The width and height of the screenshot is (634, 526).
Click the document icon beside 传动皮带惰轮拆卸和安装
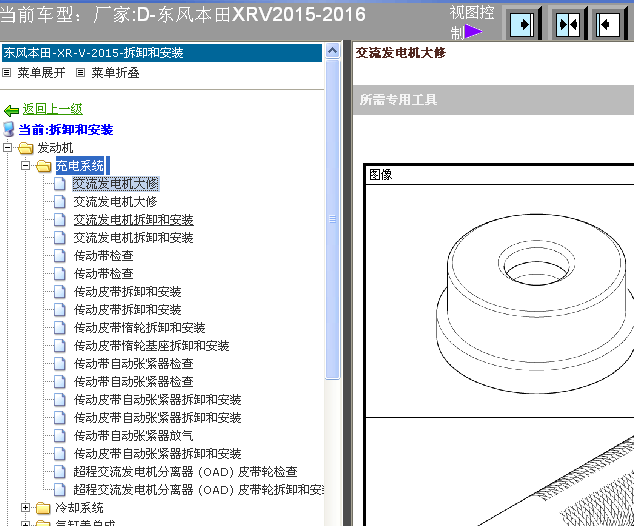point(59,327)
